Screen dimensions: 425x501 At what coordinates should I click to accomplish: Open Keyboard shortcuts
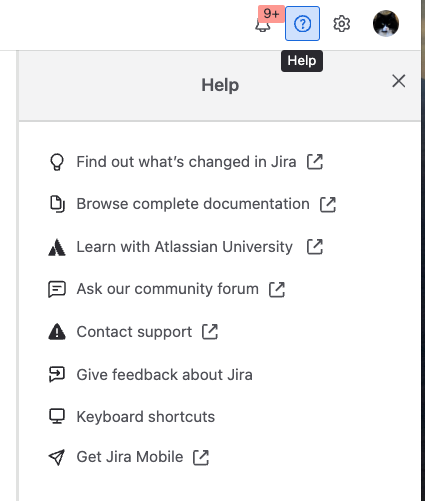point(146,417)
